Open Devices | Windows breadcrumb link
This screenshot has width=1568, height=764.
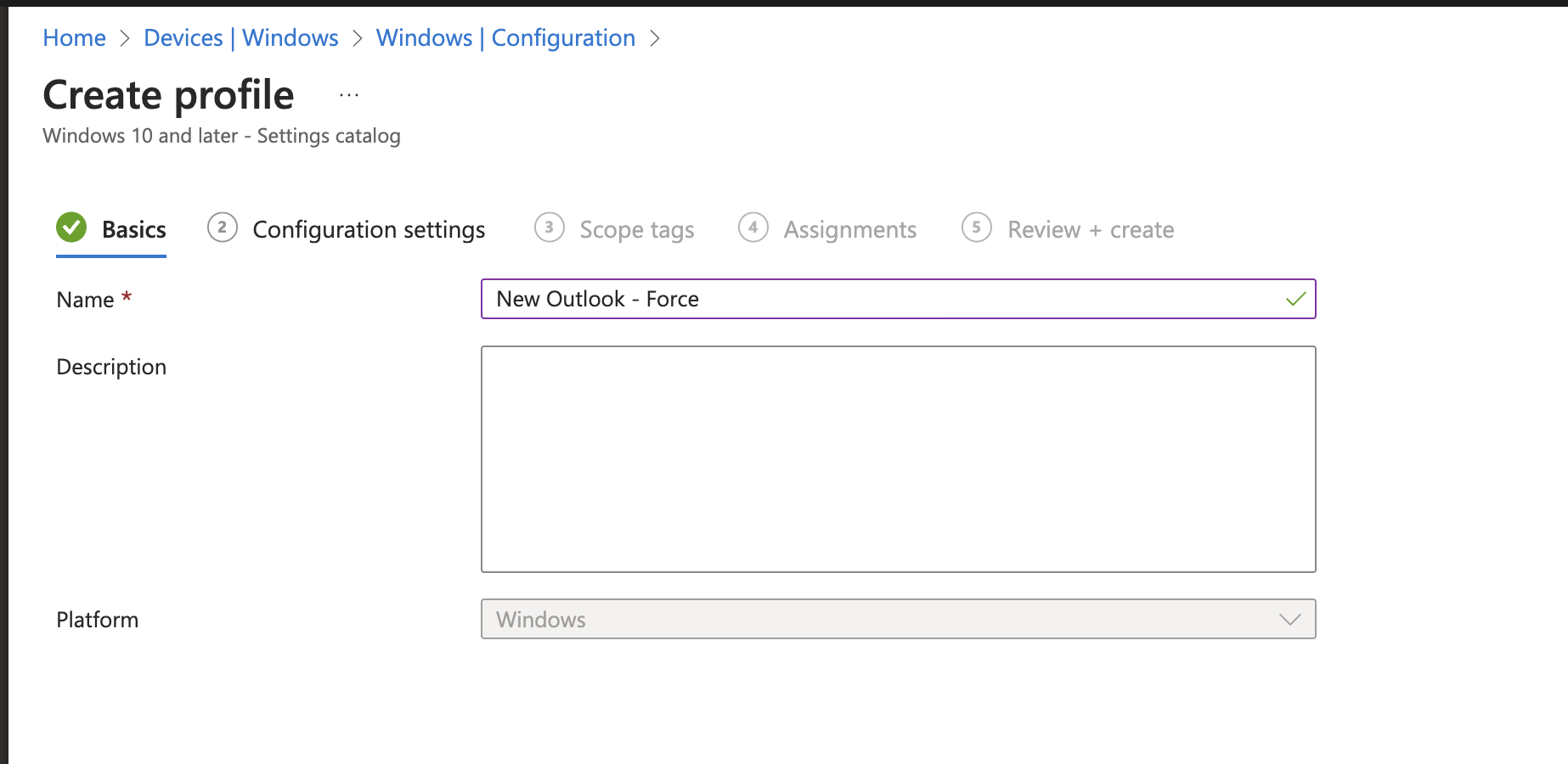240,37
